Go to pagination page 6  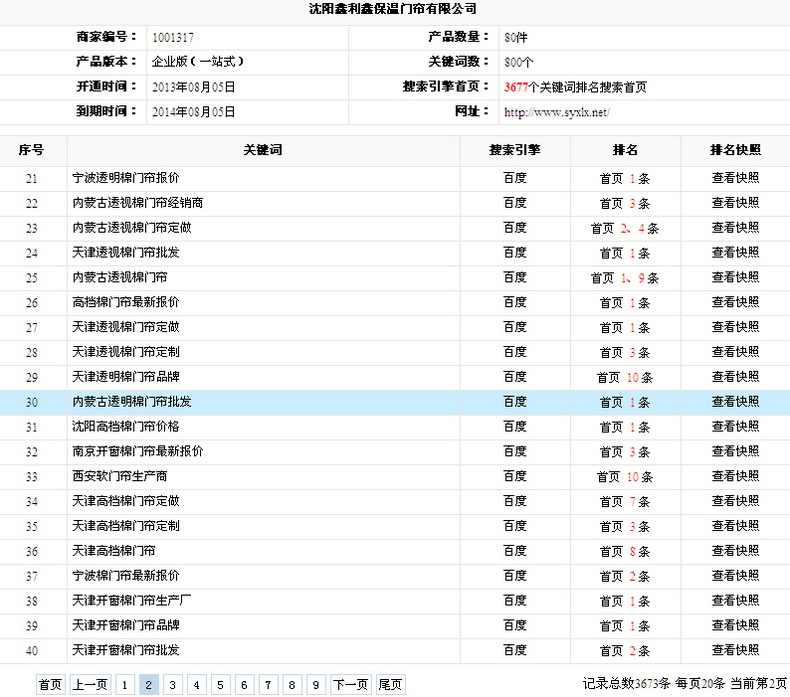click(x=244, y=685)
